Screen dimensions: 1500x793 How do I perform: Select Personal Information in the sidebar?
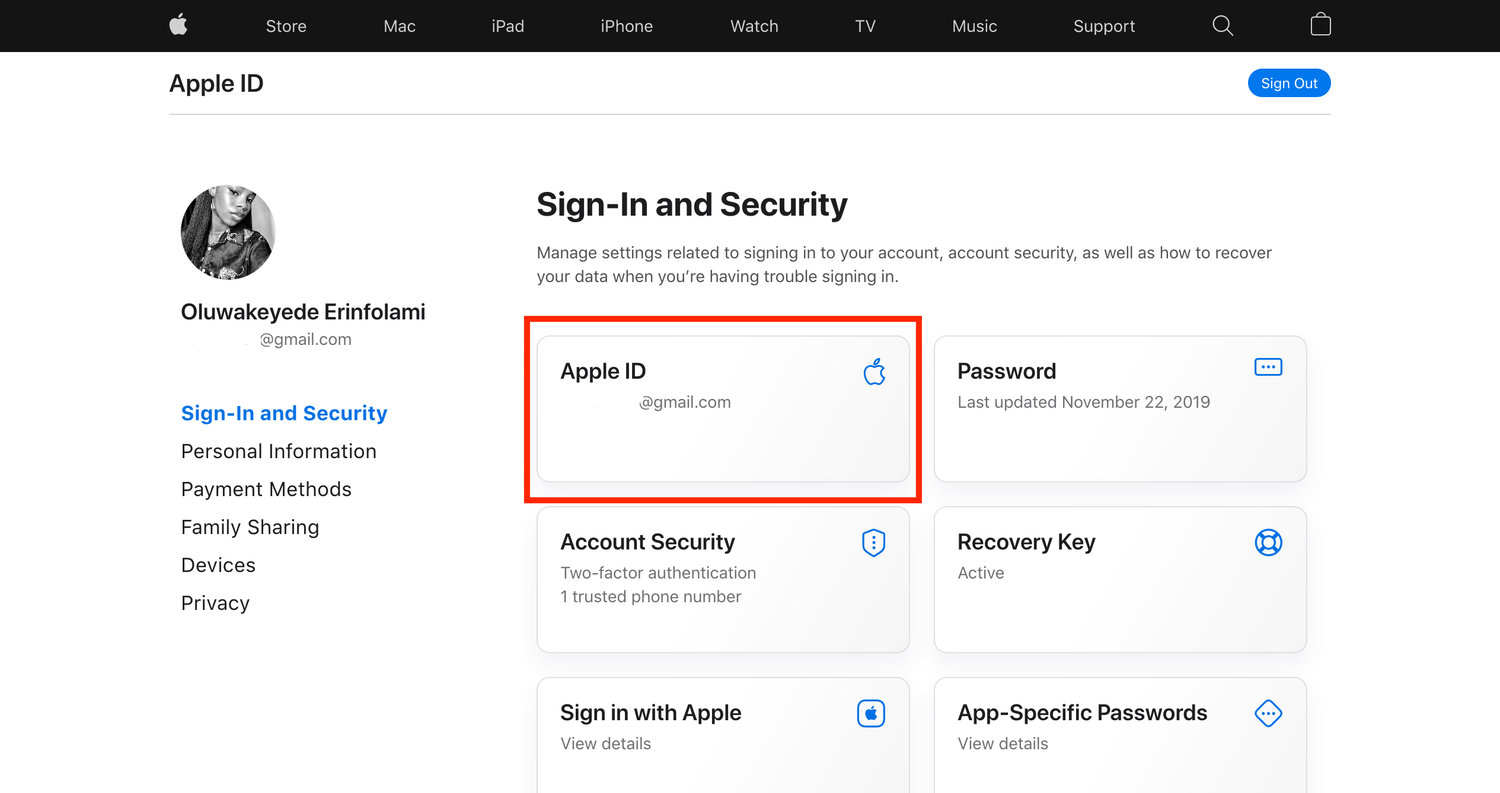tap(278, 451)
